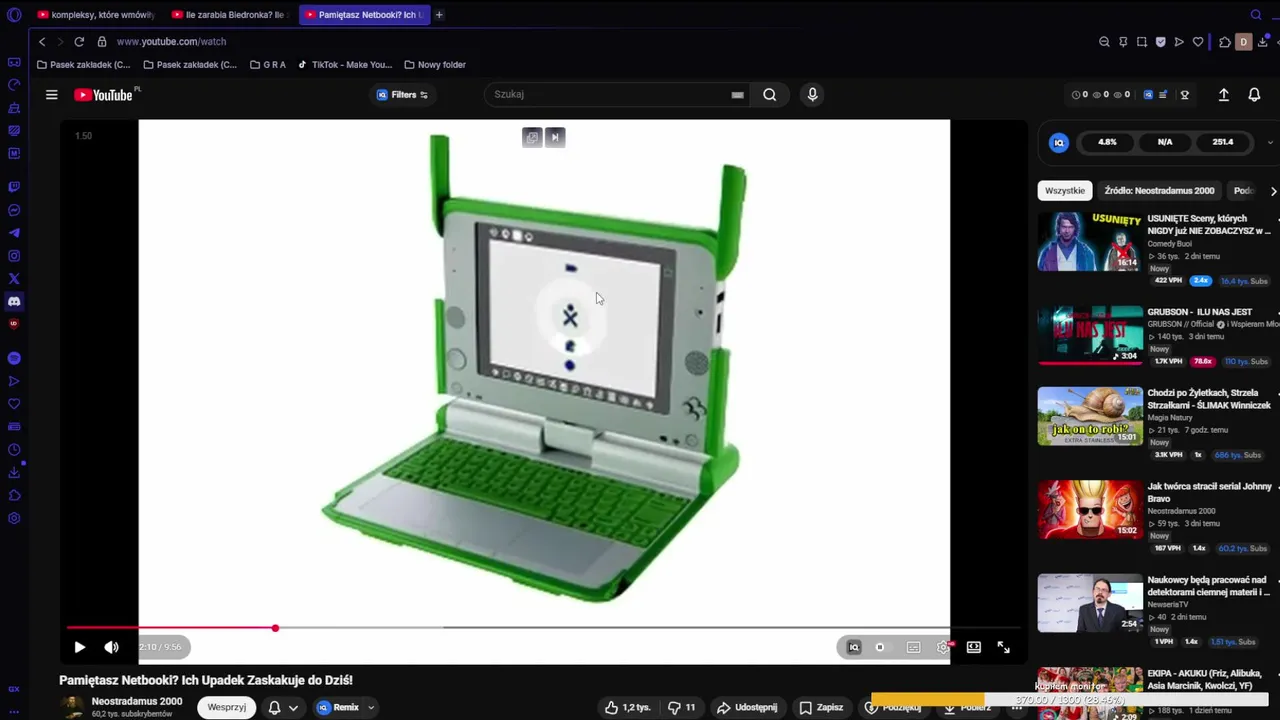Screen dimensions: 1280x720
Task: Start voice search with microphone icon
Action: [812, 94]
